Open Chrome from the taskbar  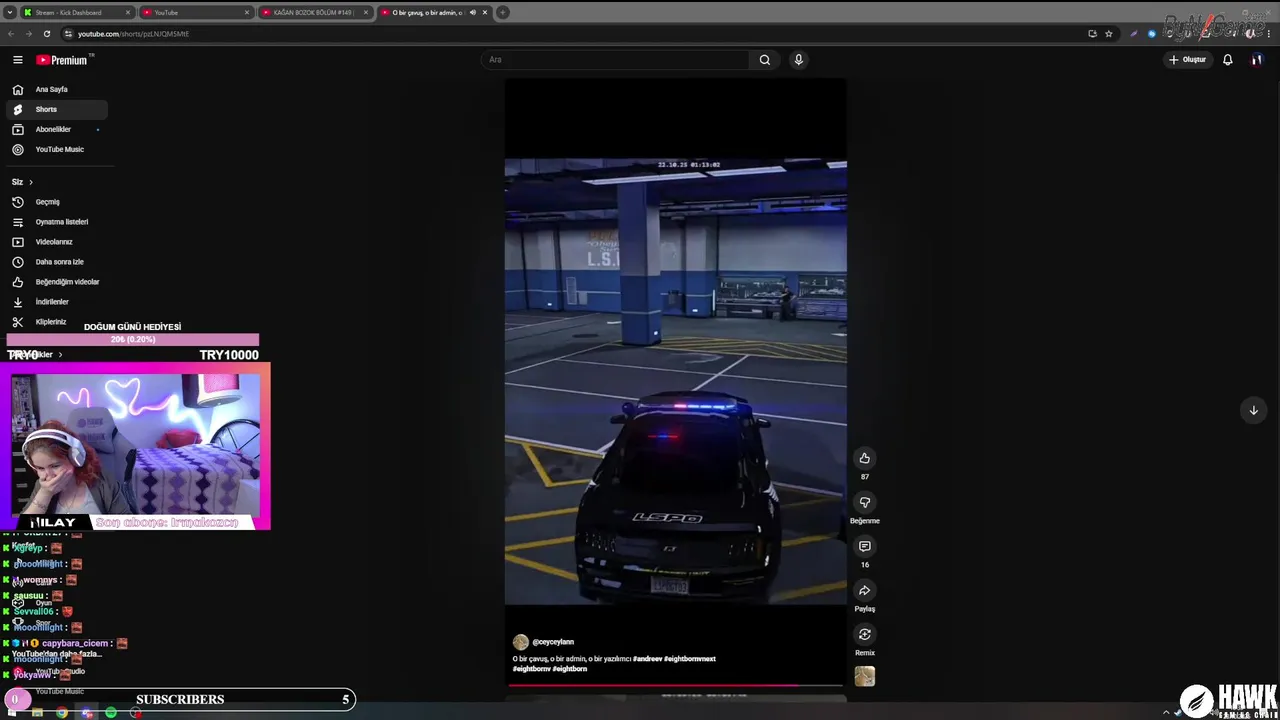[62, 712]
